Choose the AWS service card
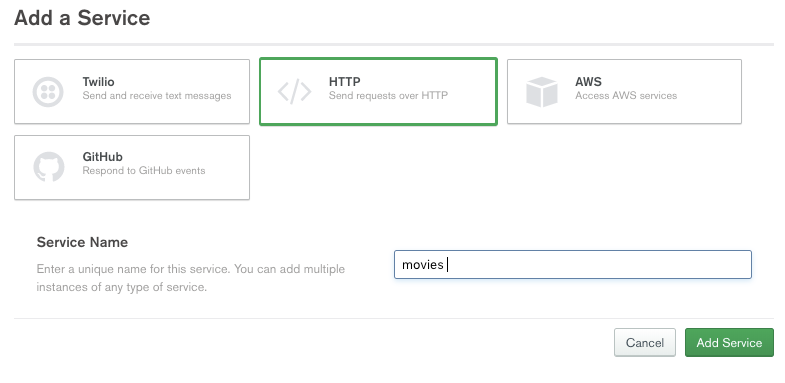The image size is (785, 383). 624,92
